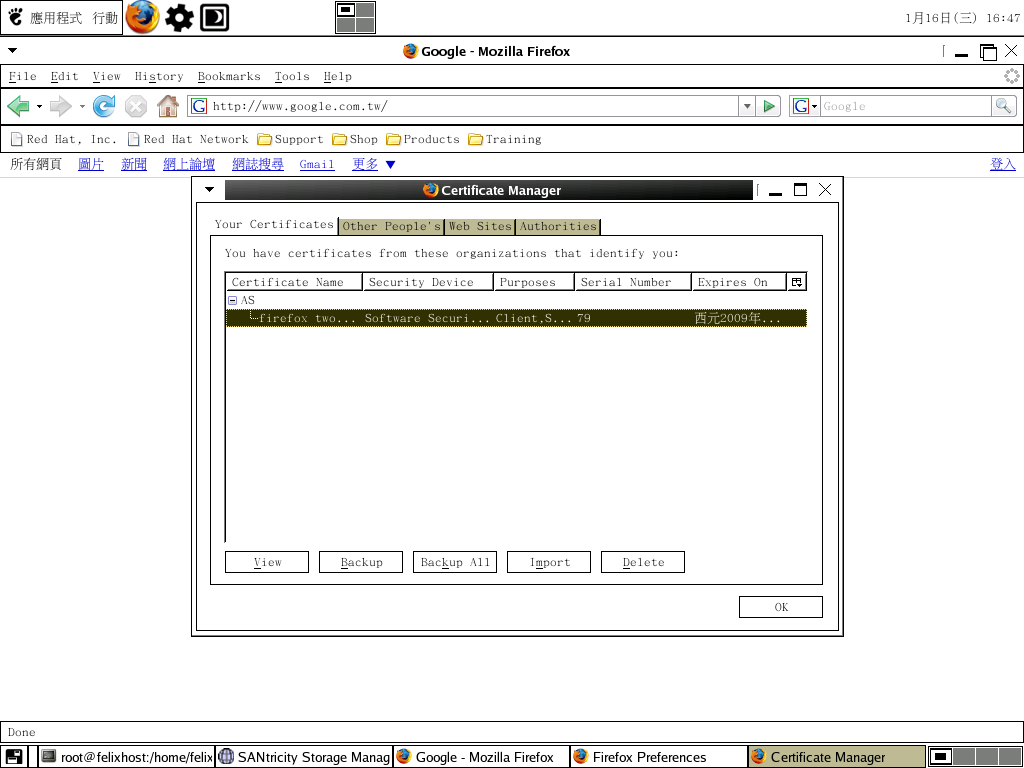Open the History menu
The height and width of the screenshot is (768, 1024).
coord(159,76)
